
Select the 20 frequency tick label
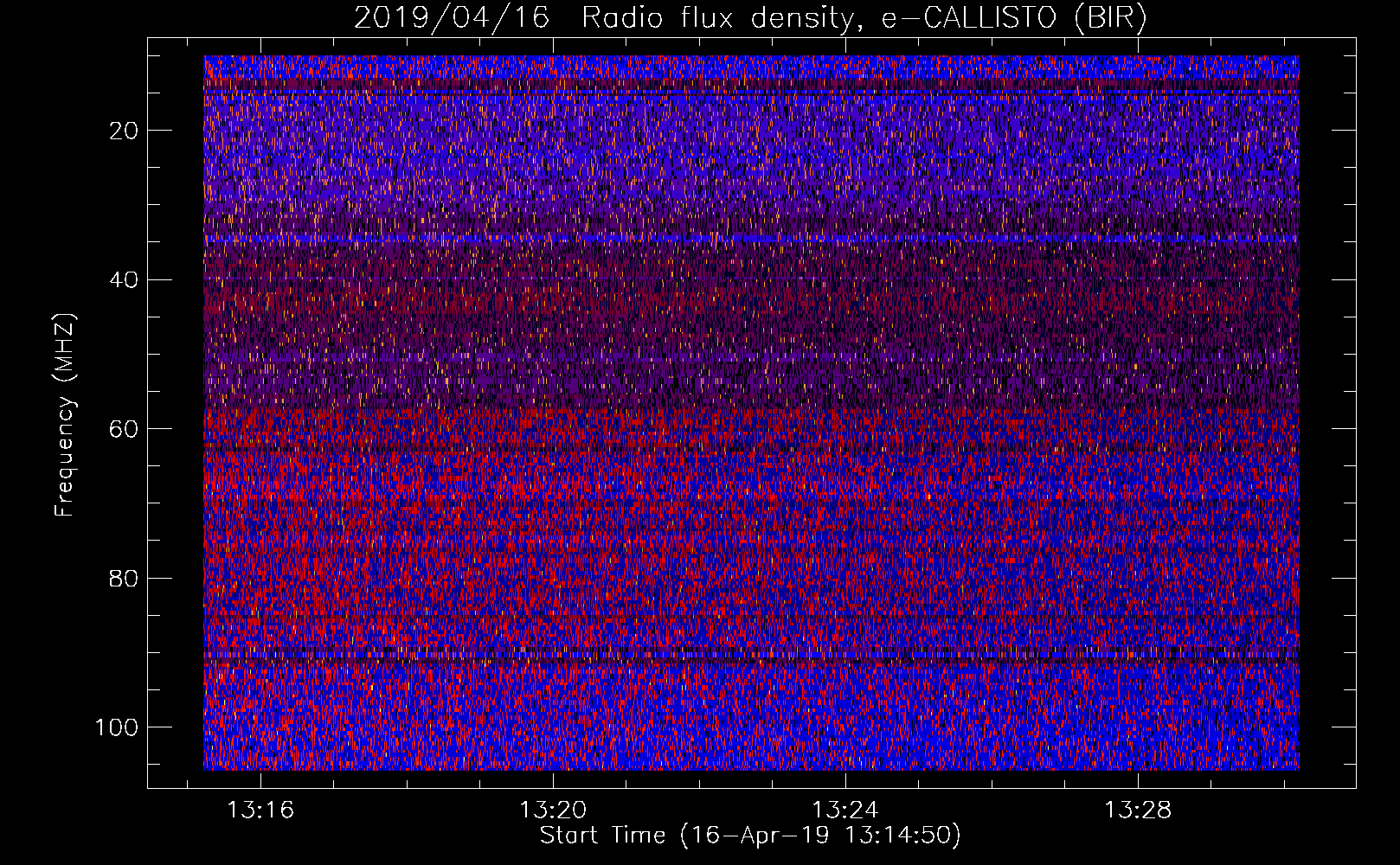click(125, 131)
